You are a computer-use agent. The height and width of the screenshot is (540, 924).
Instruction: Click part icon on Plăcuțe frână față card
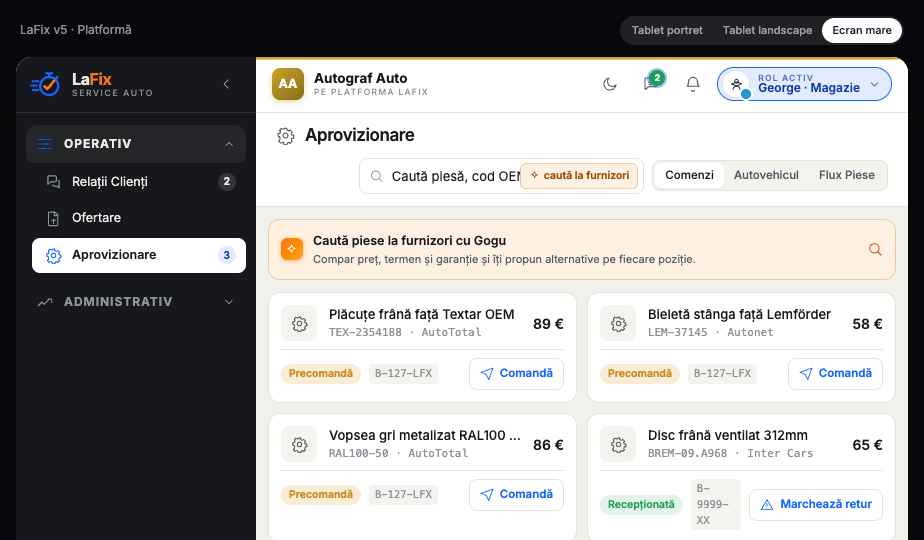tap(299, 324)
